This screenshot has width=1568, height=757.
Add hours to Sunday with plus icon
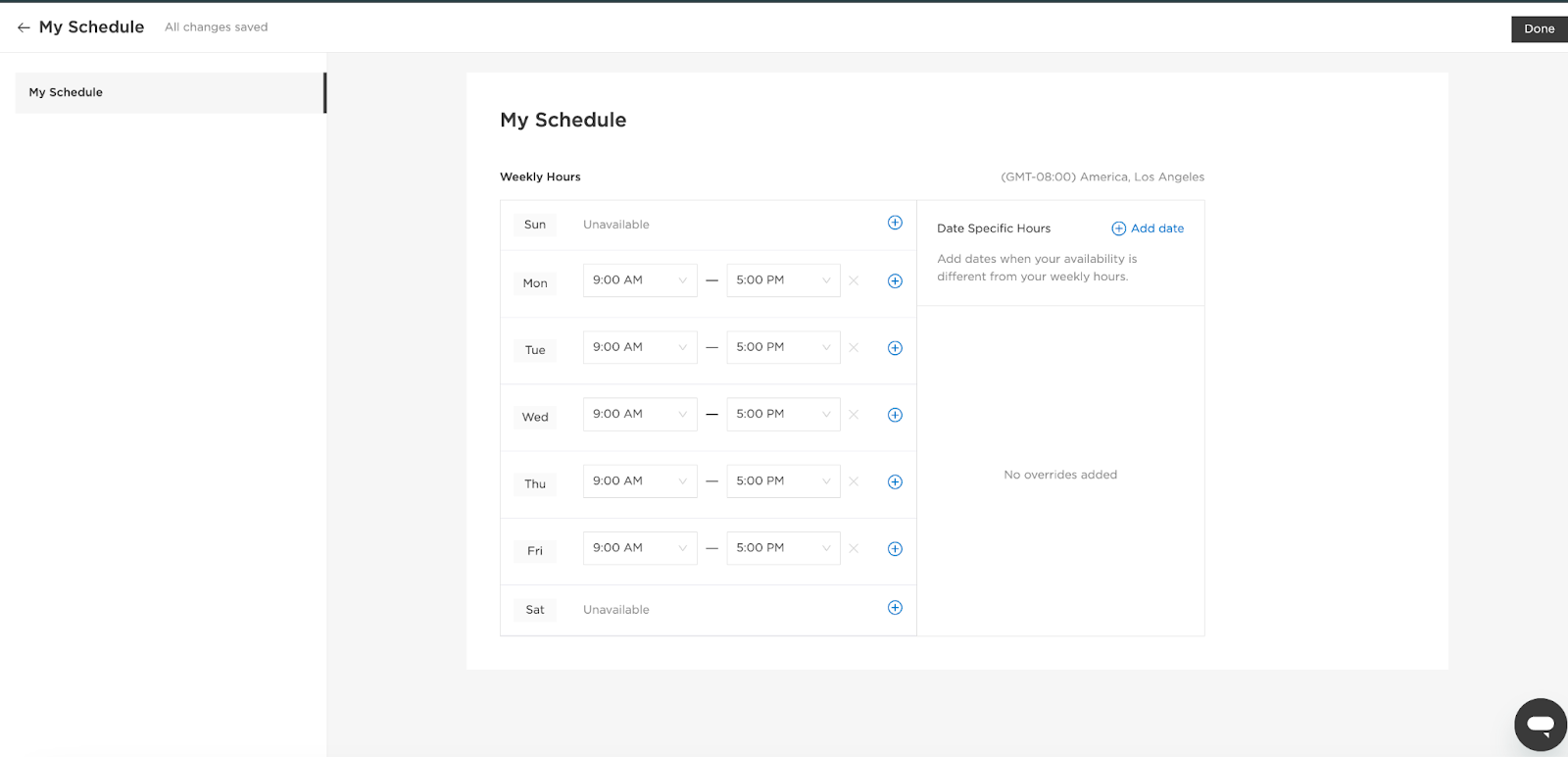[x=895, y=223]
